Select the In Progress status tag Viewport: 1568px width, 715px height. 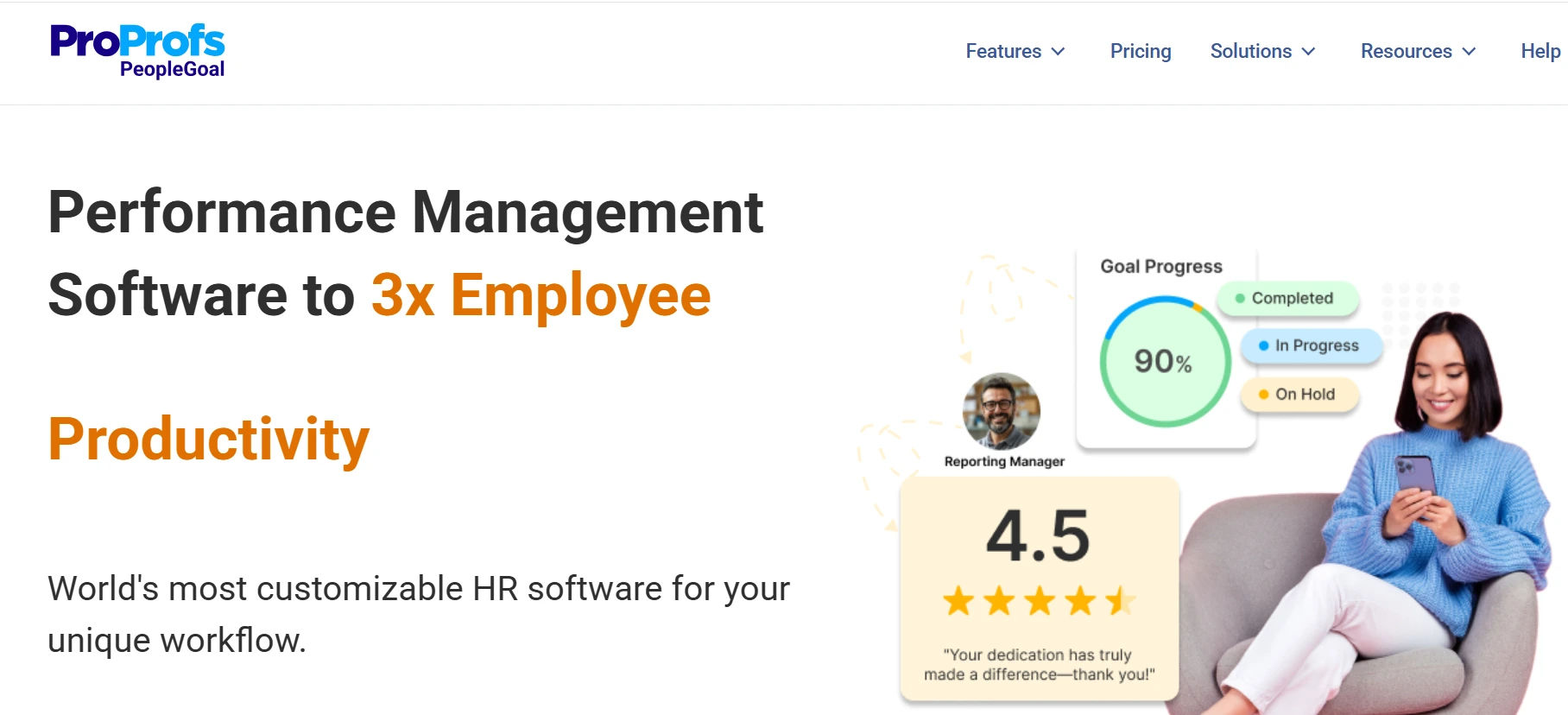coord(1312,345)
